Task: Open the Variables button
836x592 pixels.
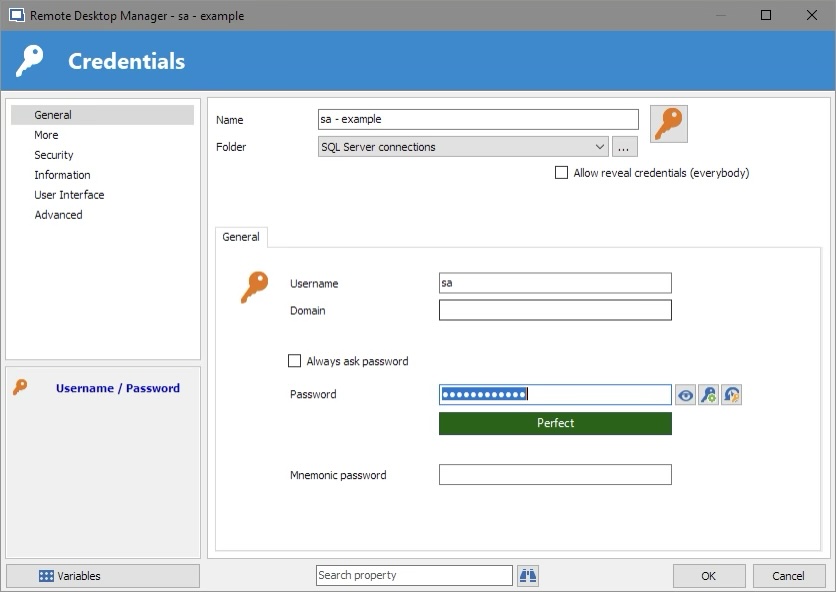Action: pyautogui.click(x=103, y=576)
